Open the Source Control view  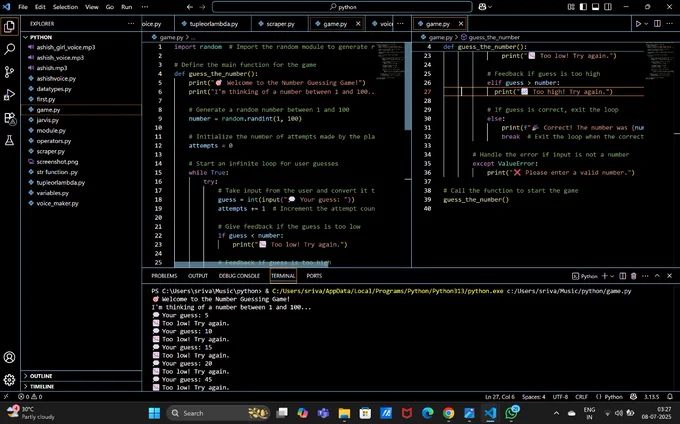(9, 72)
